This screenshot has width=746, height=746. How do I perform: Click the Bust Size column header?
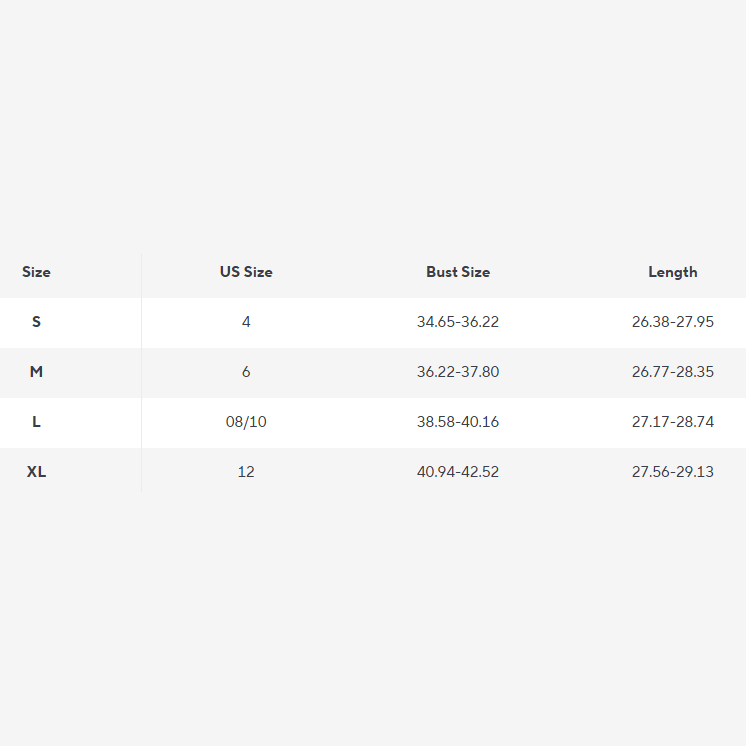[x=458, y=272]
